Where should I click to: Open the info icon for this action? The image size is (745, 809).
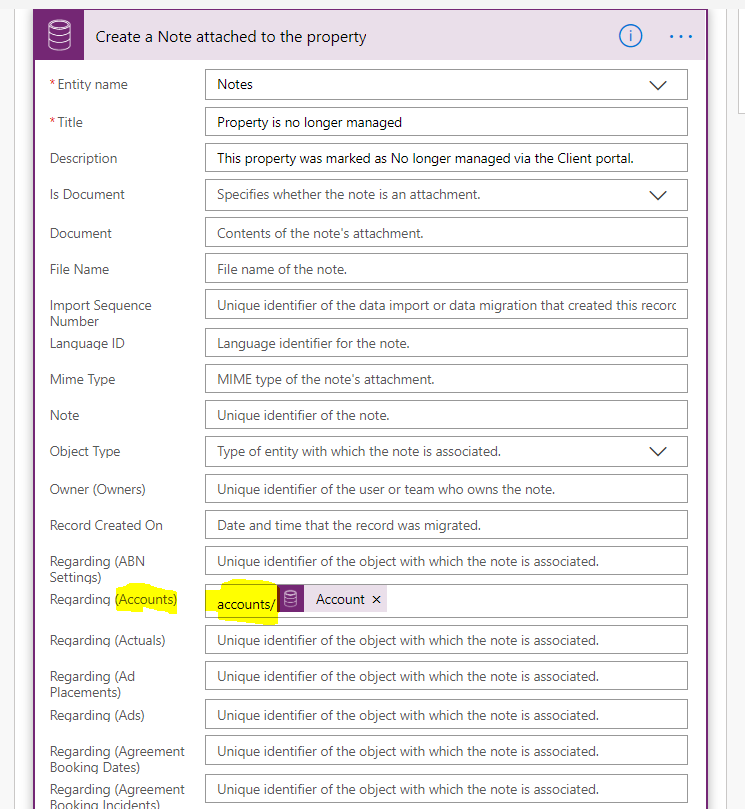click(x=630, y=36)
